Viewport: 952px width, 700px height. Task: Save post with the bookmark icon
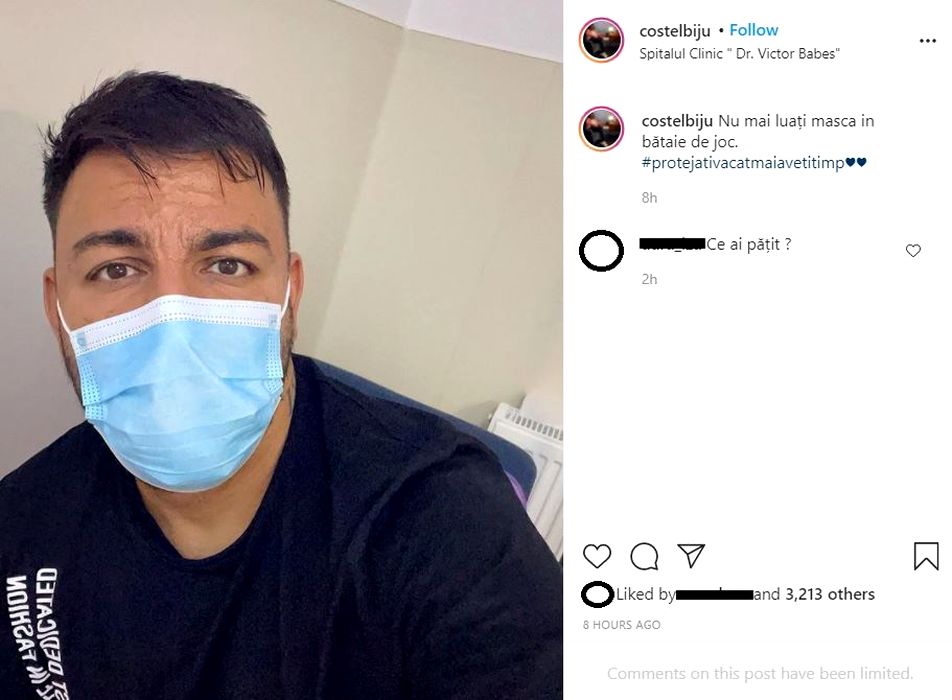[926, 556]
